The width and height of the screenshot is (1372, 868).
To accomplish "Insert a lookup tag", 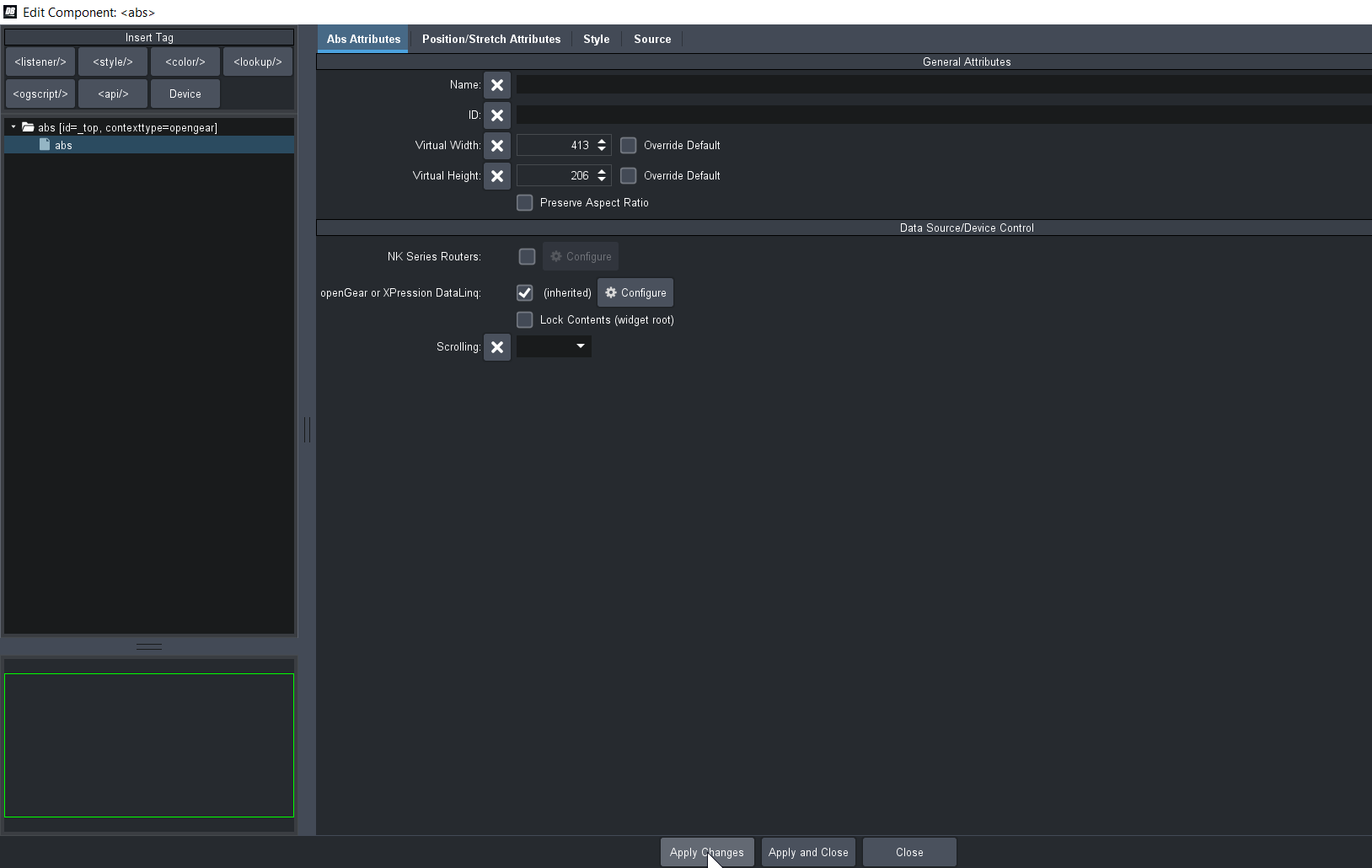I will click(258, 62).
